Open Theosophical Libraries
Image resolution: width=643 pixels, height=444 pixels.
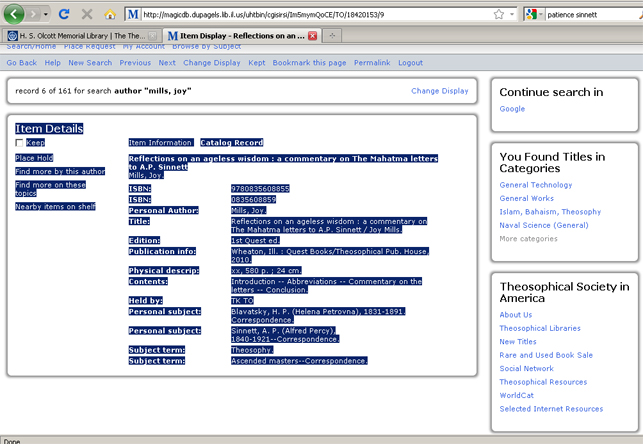(540, 328)
